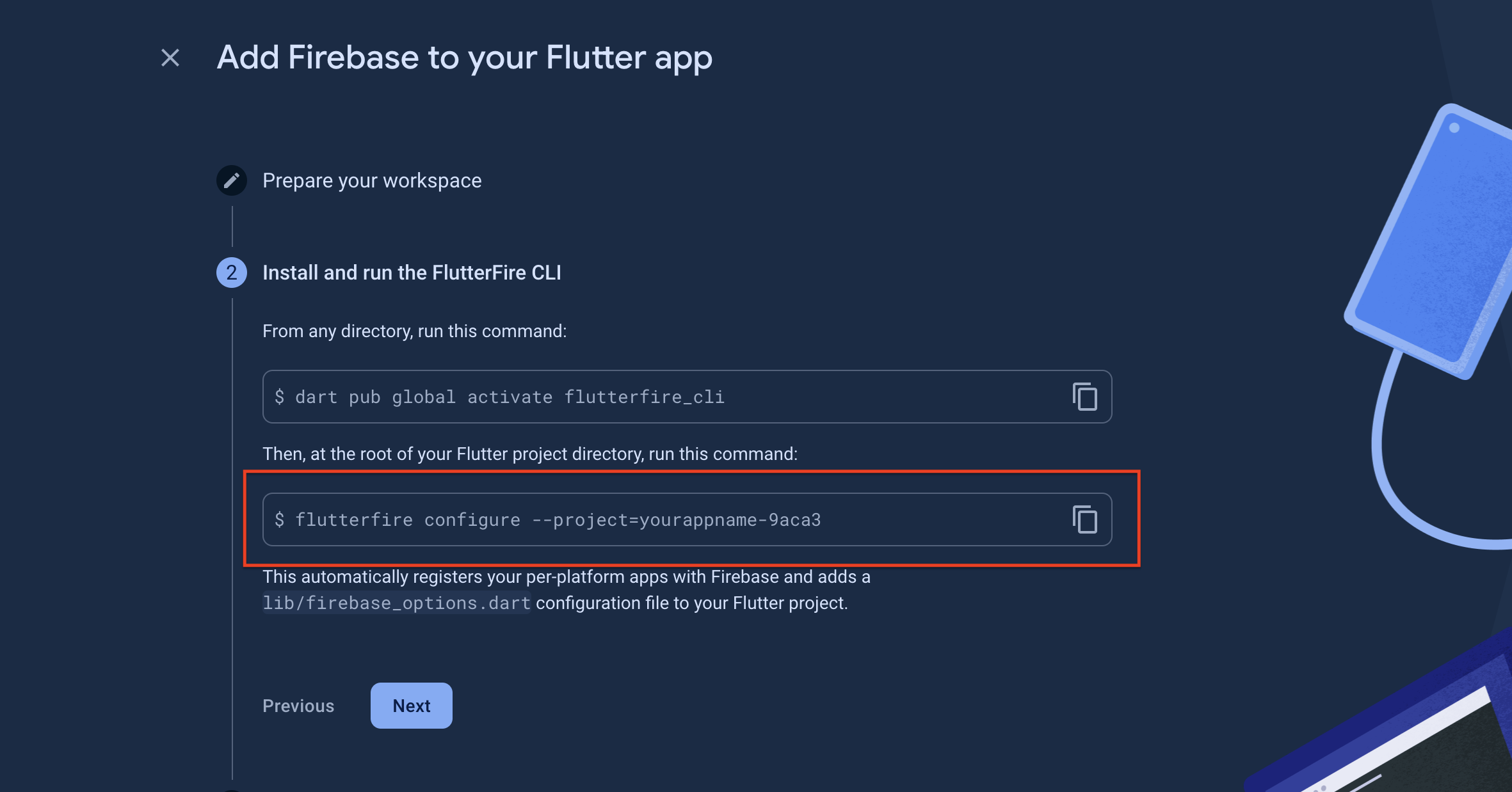Click the Install and run FlutterFire CLI heading

412,273
